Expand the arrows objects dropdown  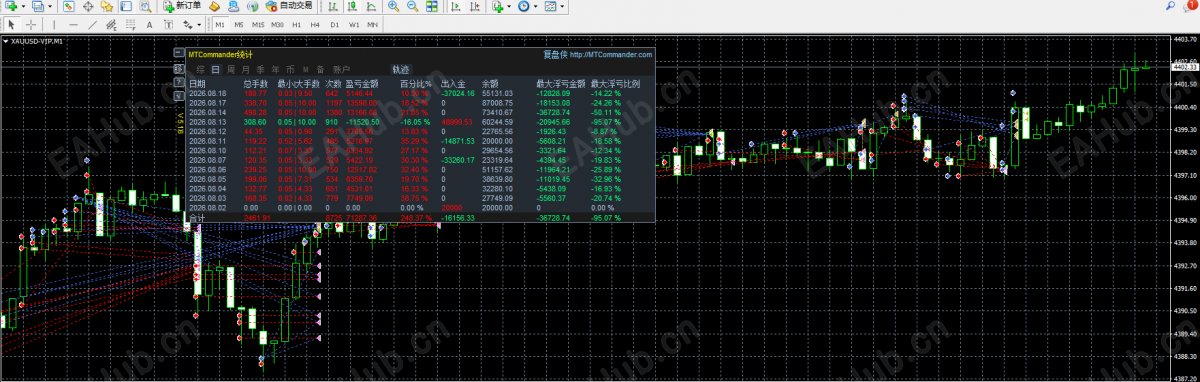199,24
